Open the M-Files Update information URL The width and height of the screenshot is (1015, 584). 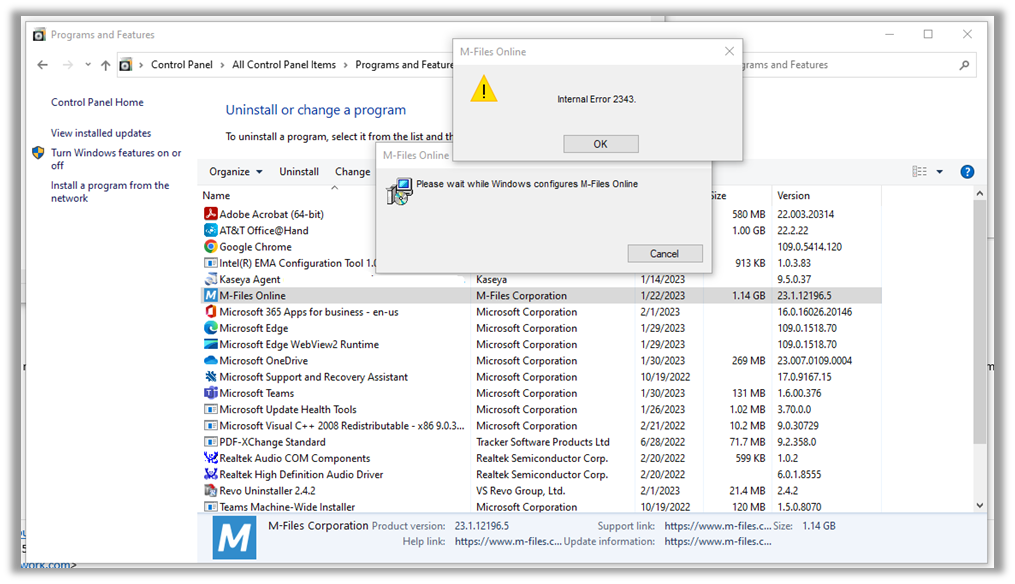[x=718, y=541]
